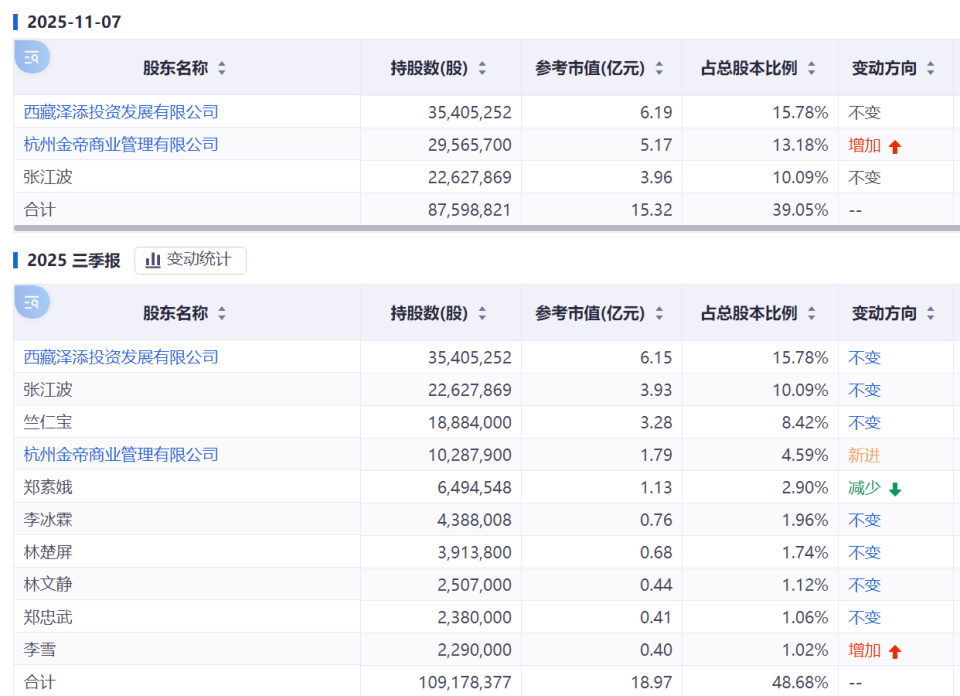The image size is (960, 696).
Task: Click the search-list icon in the 三季报 table
Action: point(32,302)
